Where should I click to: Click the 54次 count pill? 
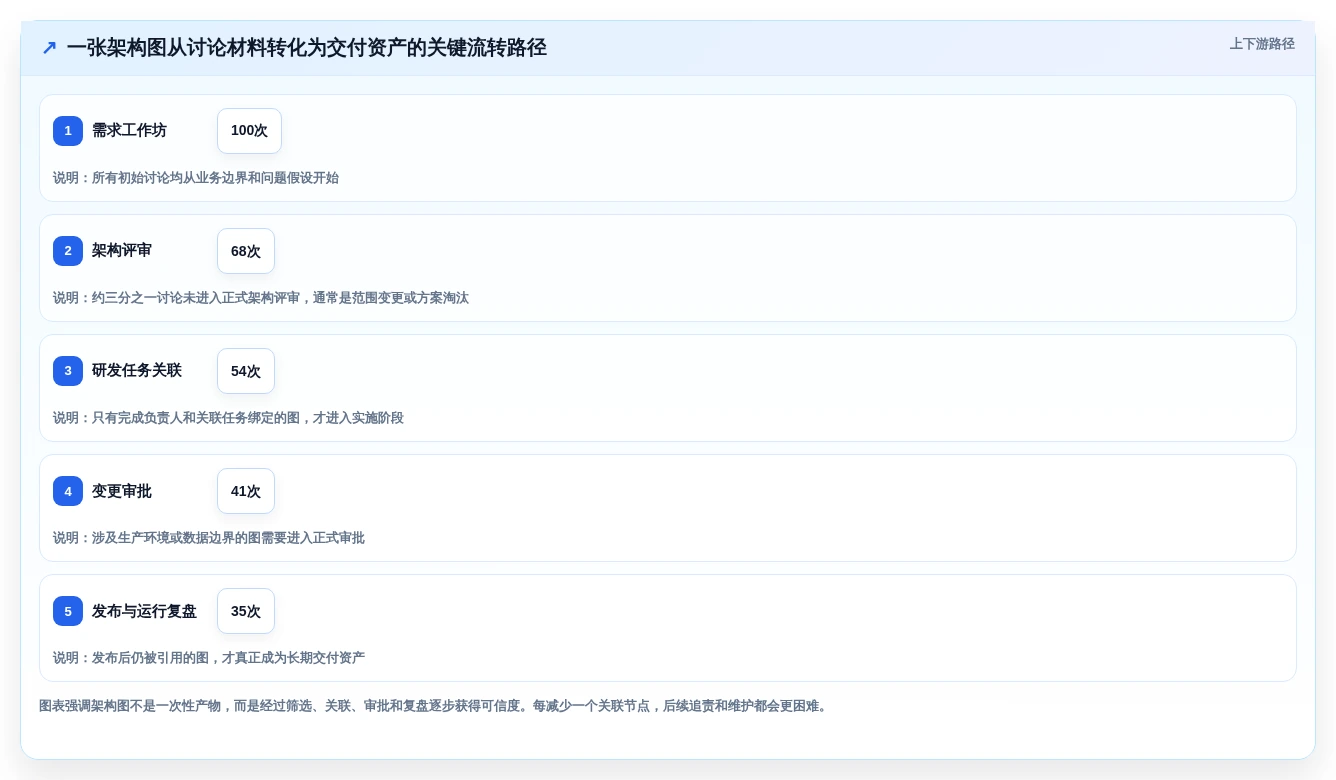click(246, 371)
